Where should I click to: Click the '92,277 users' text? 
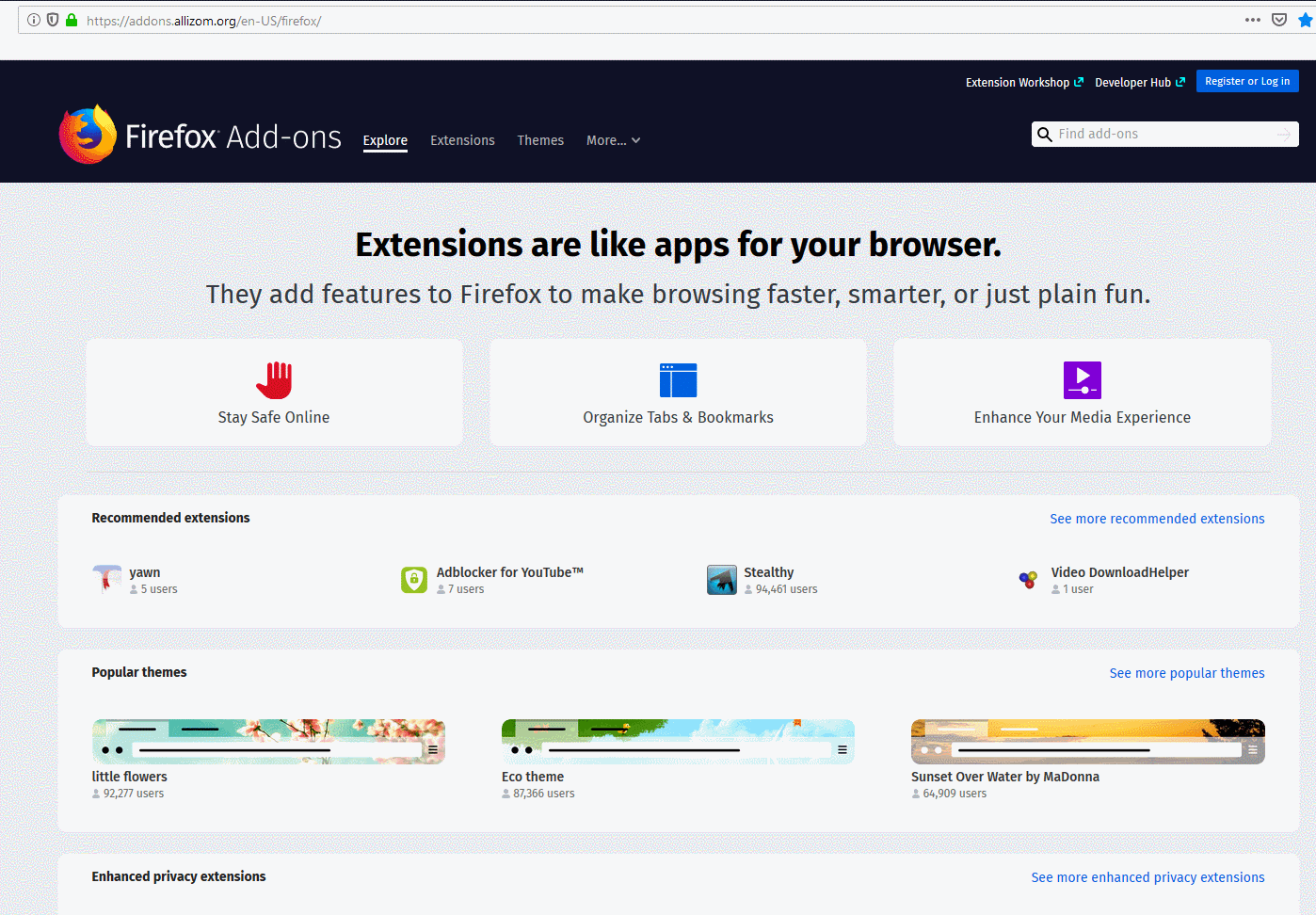point(134,794)
